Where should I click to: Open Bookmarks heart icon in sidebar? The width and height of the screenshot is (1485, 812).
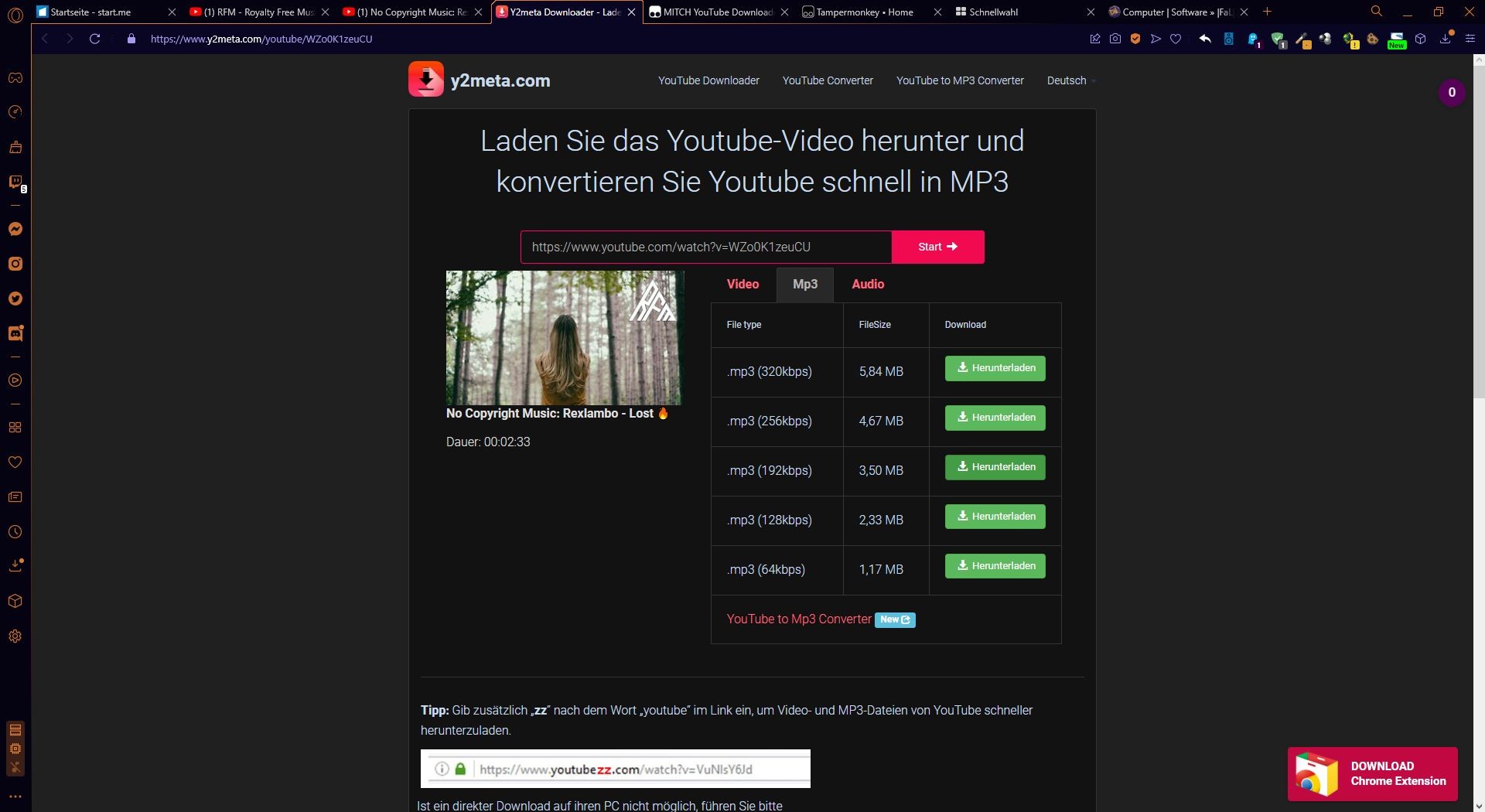tap(15, 462)
